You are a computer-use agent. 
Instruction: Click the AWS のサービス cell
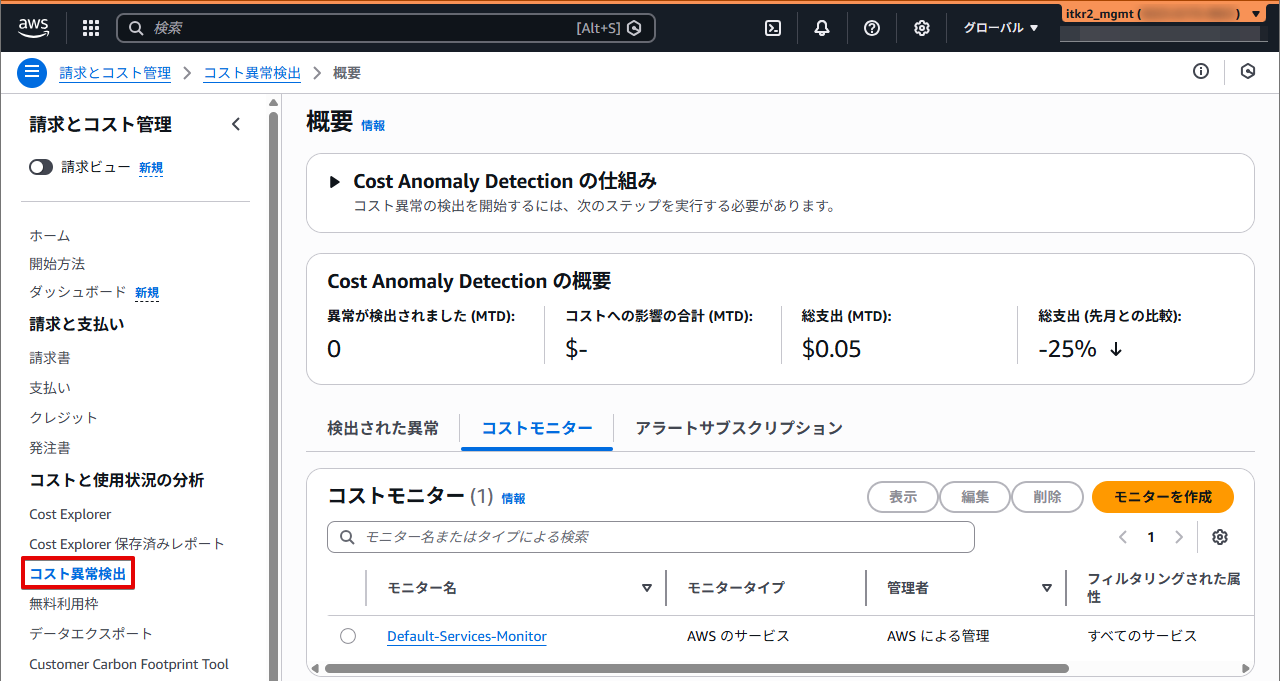coord(738,636)
